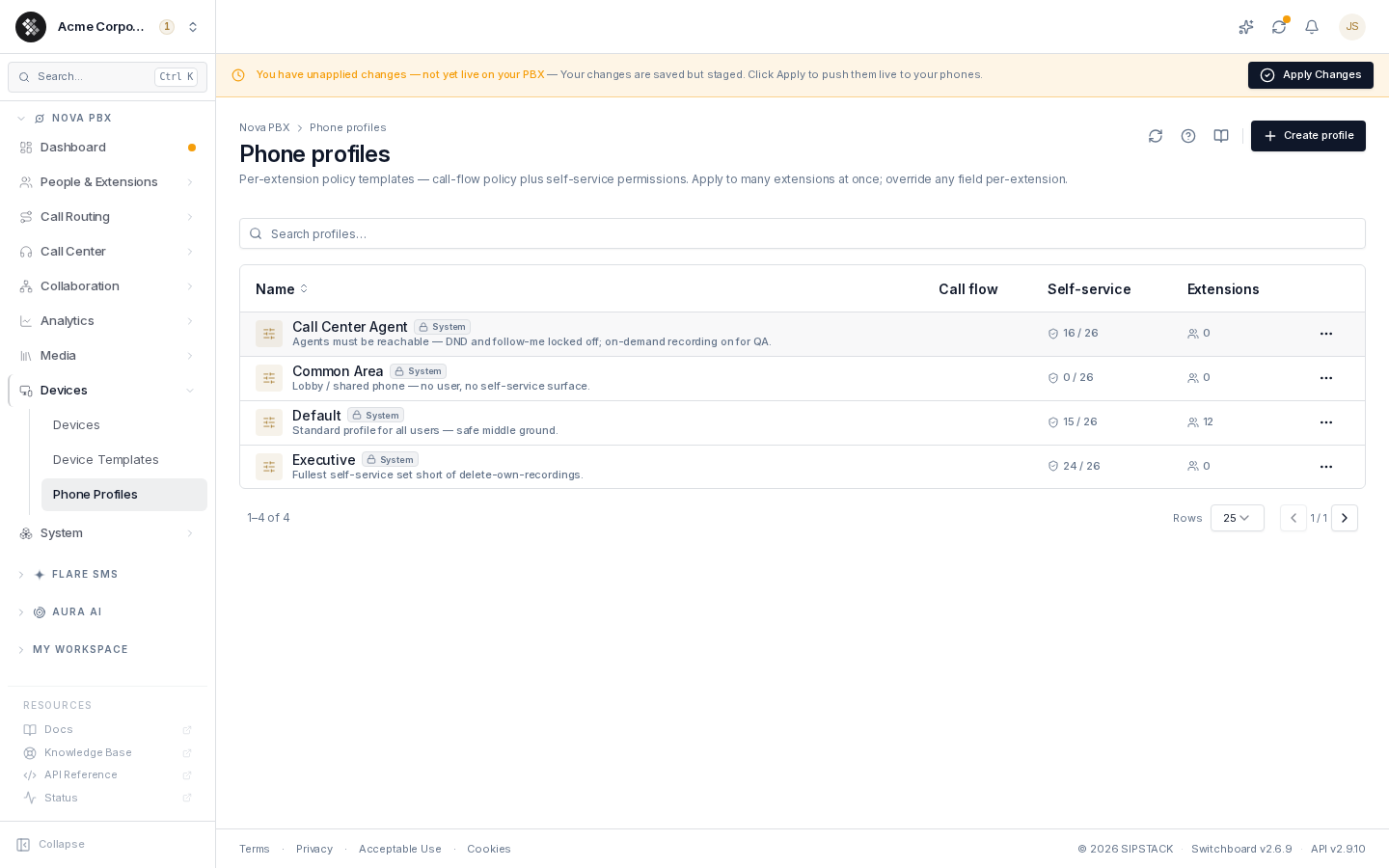The width and height of the screenshot is (1389, 868).
Task: Click the Acme Corporation logo icon
Action: point(31,27)
